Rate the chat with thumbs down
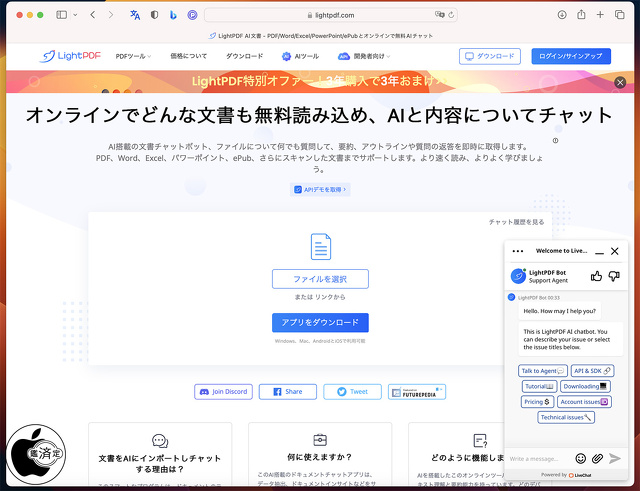 (614, 276)
